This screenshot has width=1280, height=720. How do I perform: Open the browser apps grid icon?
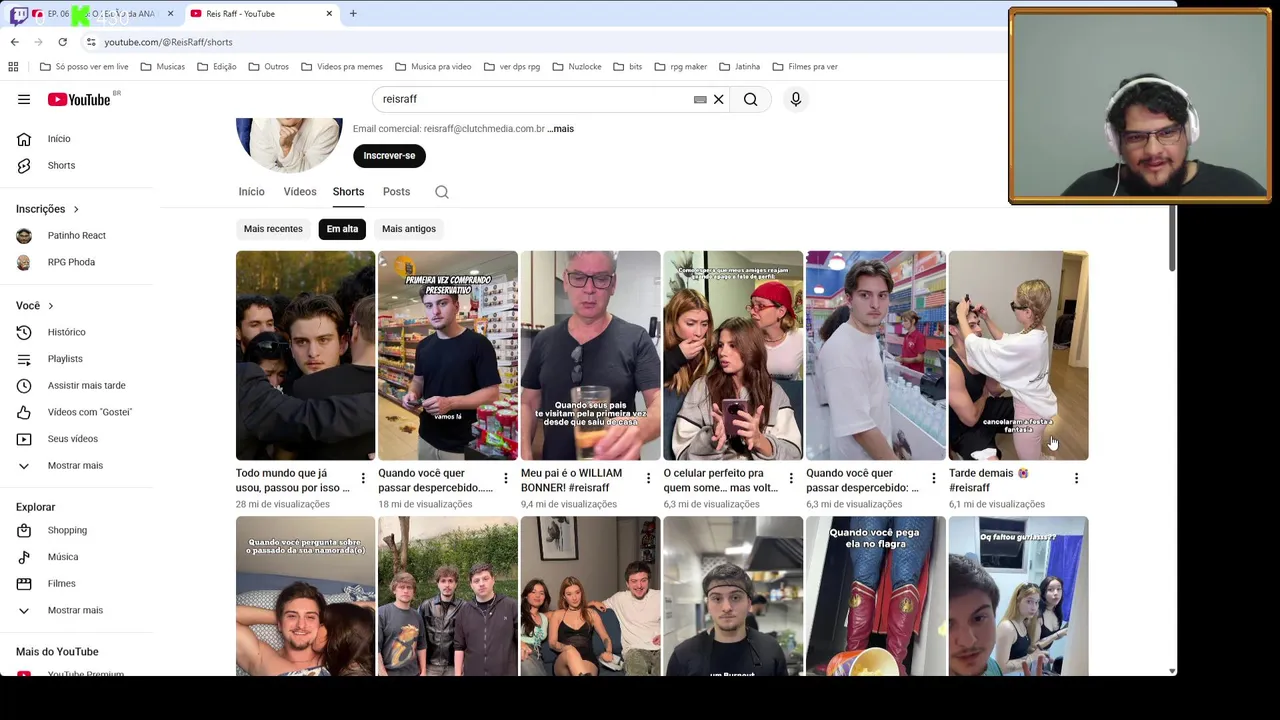pos(13,67)
